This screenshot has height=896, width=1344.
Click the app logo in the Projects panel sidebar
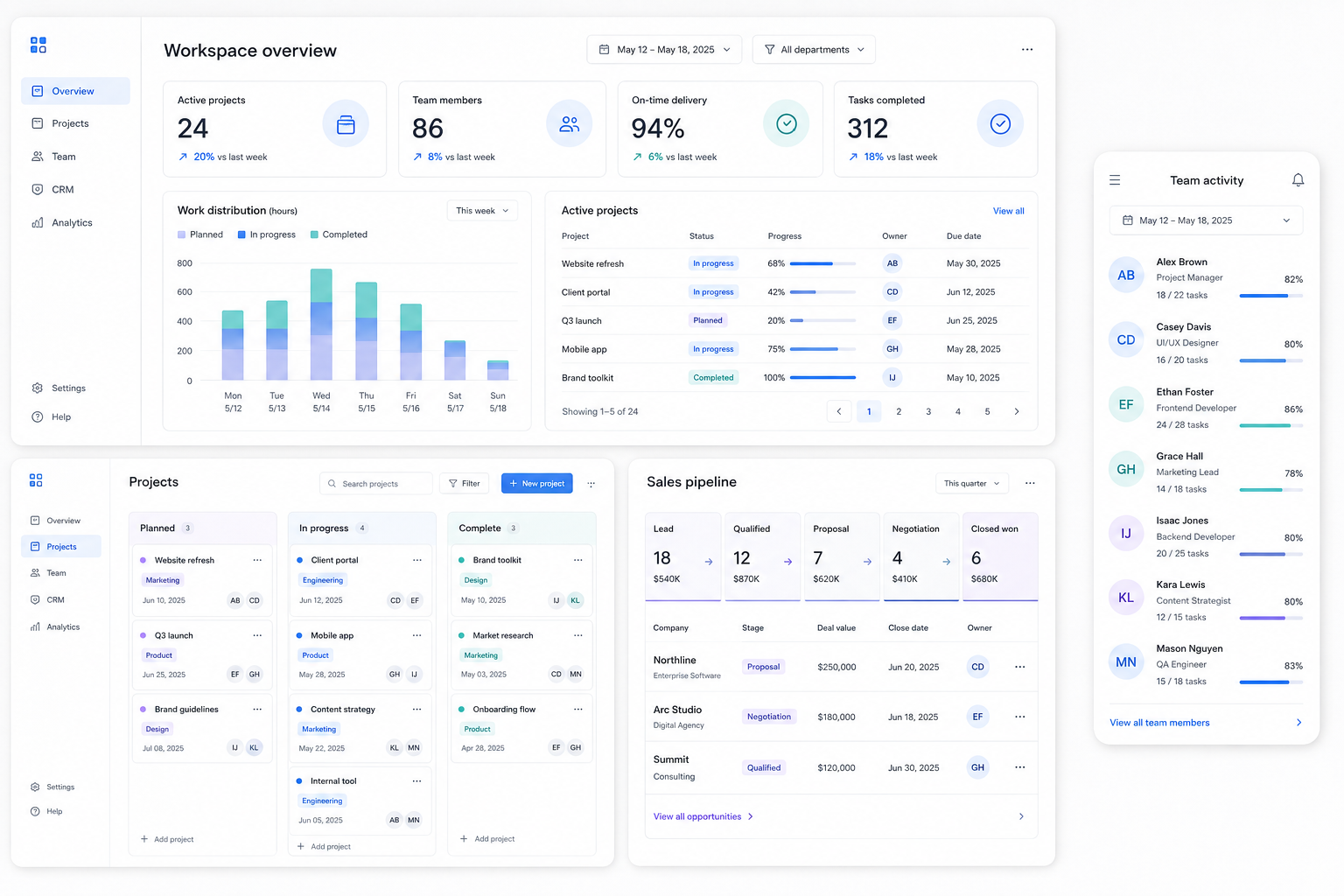[x=36, y=480]
